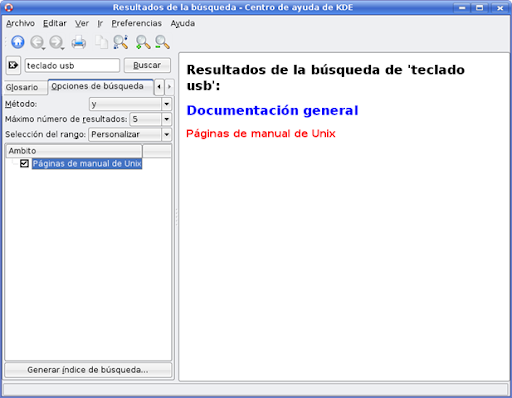
Task: Open the Método dropdown
Action: tap(131, 104)
